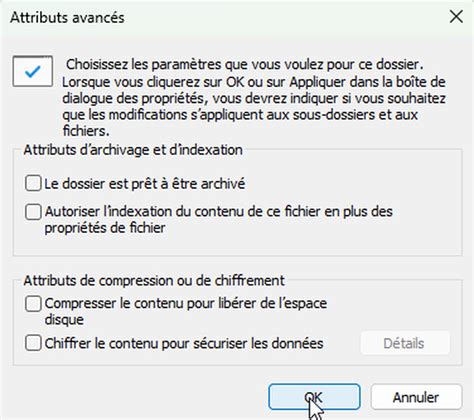Screen dimensions: 474x420
Task: Check the 'Le dossier est prêt à être archivé' box
Action: (33, 183)
